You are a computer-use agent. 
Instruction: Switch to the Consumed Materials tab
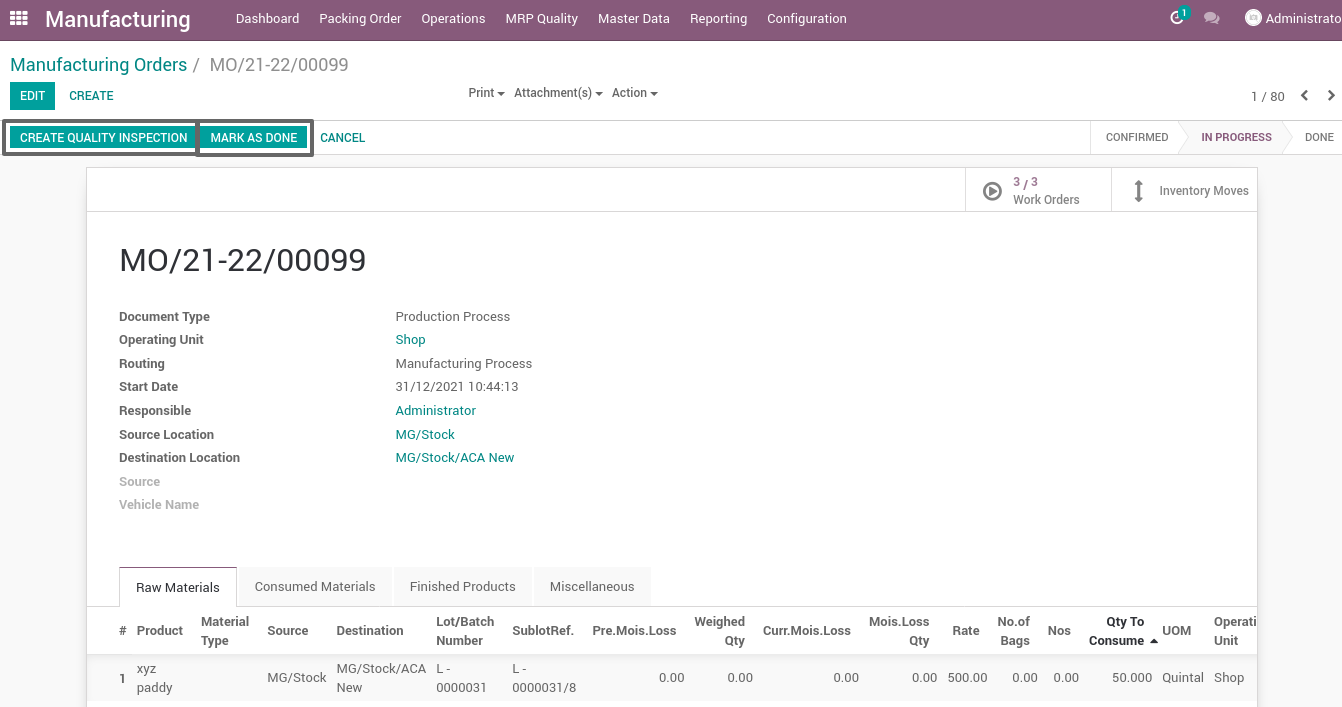[x=315, y=587]
